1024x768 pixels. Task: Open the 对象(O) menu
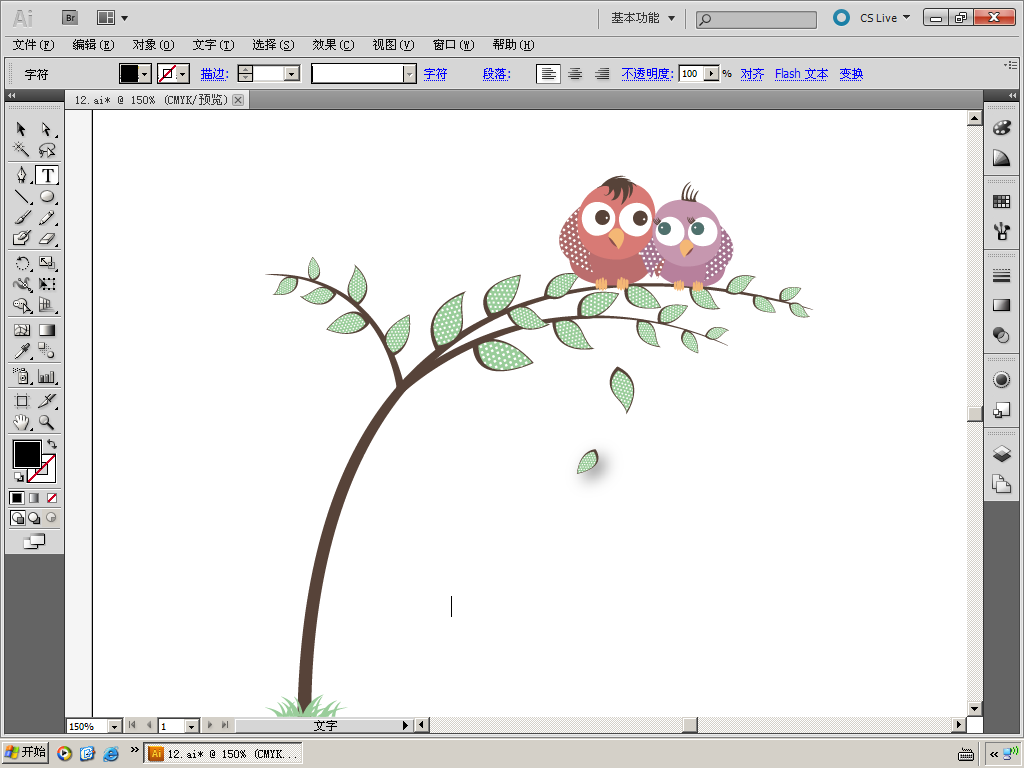(x=153, y=45)
